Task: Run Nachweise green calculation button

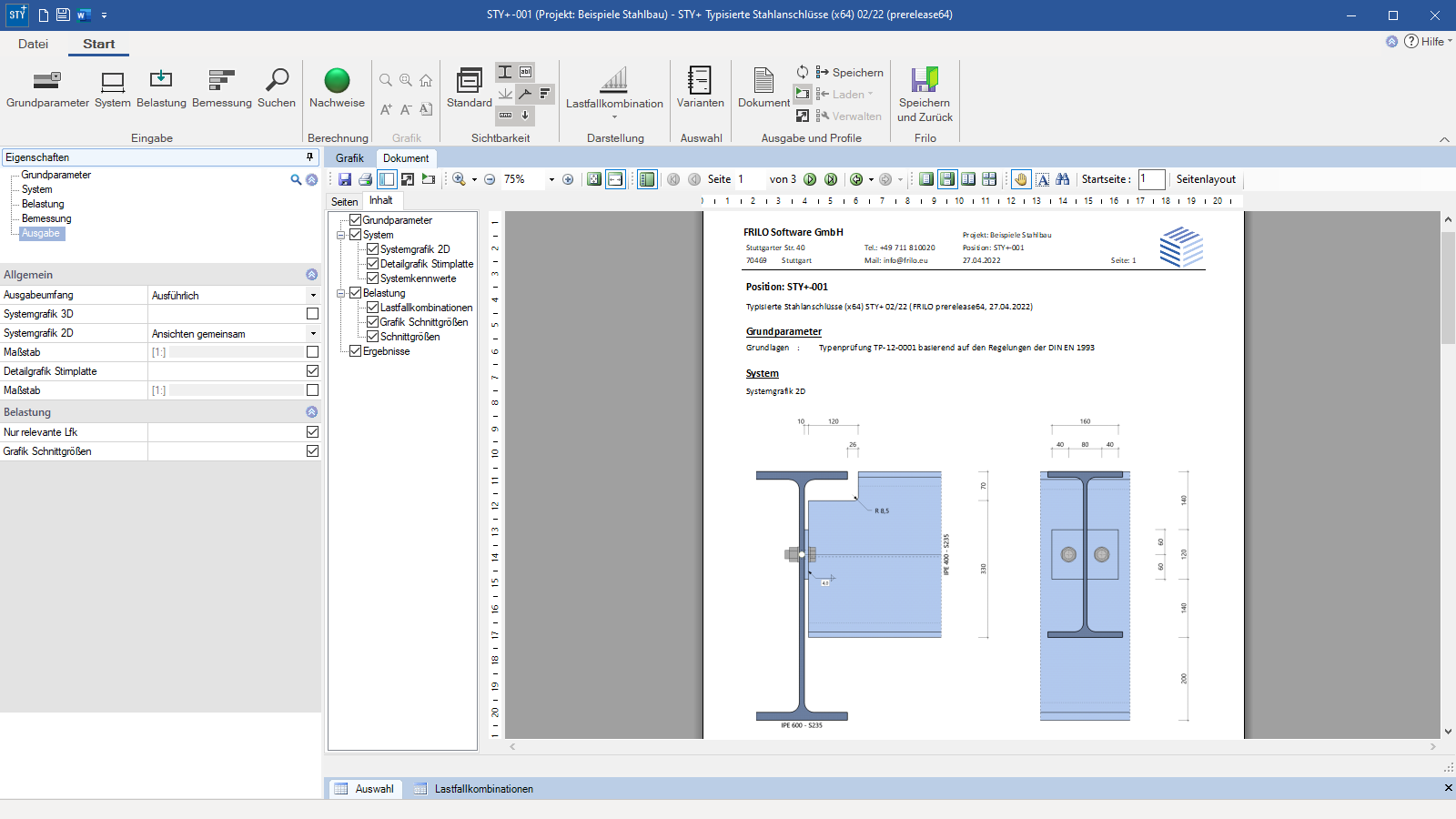Action: 337,89
